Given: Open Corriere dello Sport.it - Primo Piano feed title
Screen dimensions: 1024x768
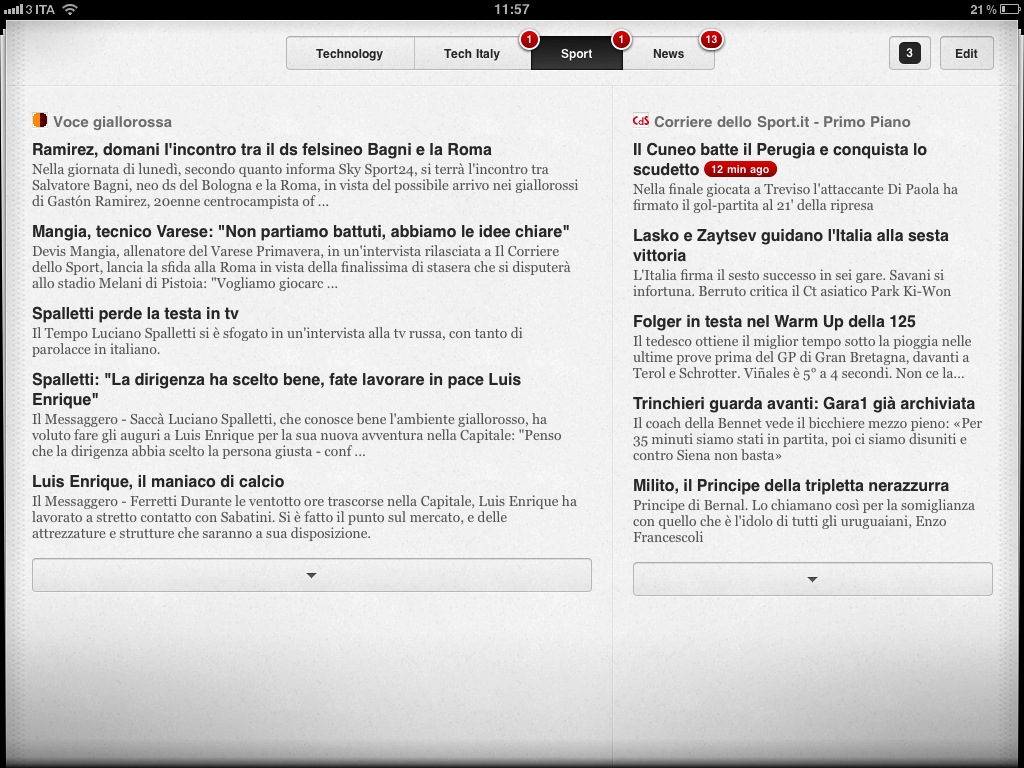Looking at the screenshot, I should (782, 121).
